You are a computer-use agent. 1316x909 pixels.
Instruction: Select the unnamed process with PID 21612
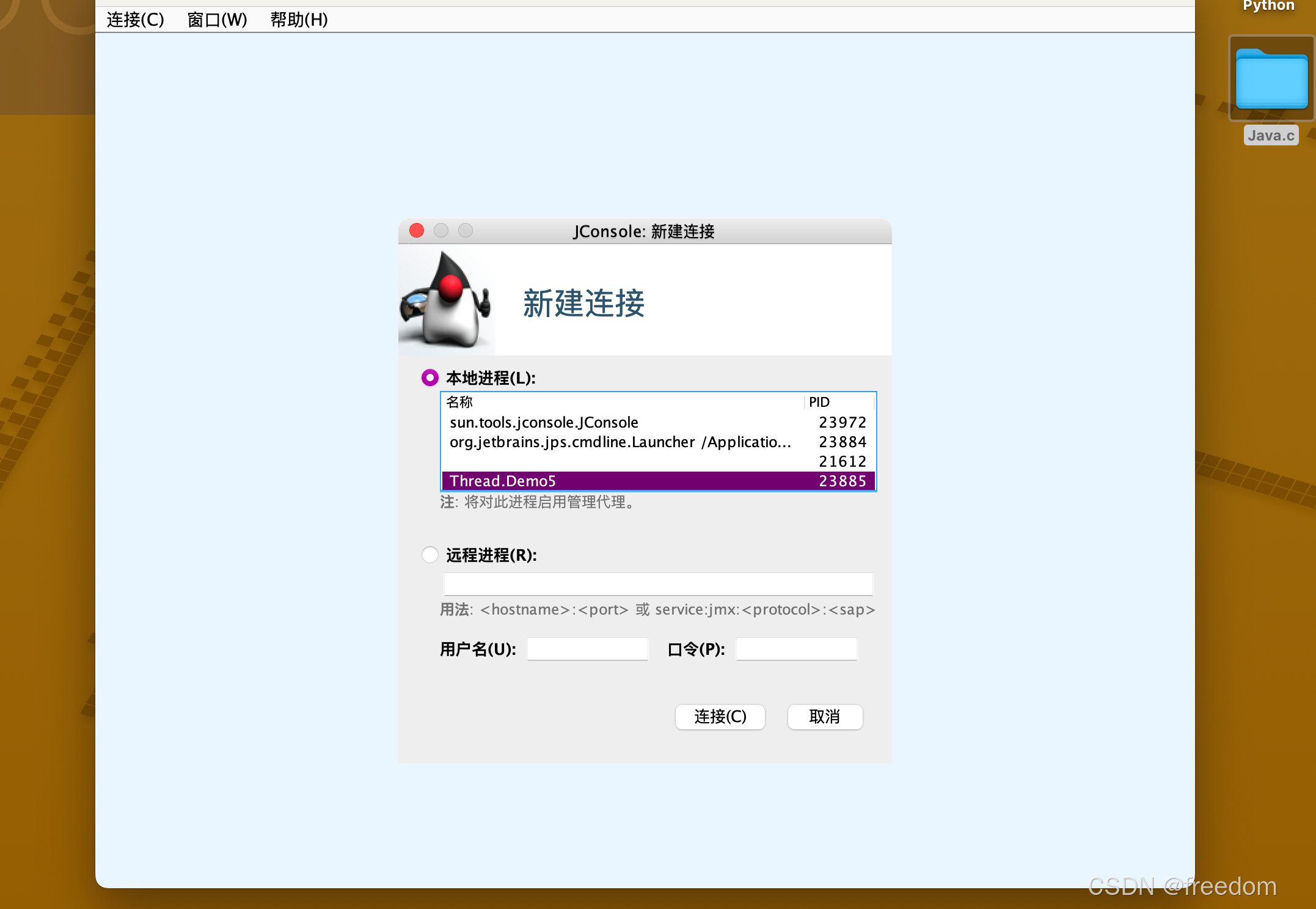[658, 461]
